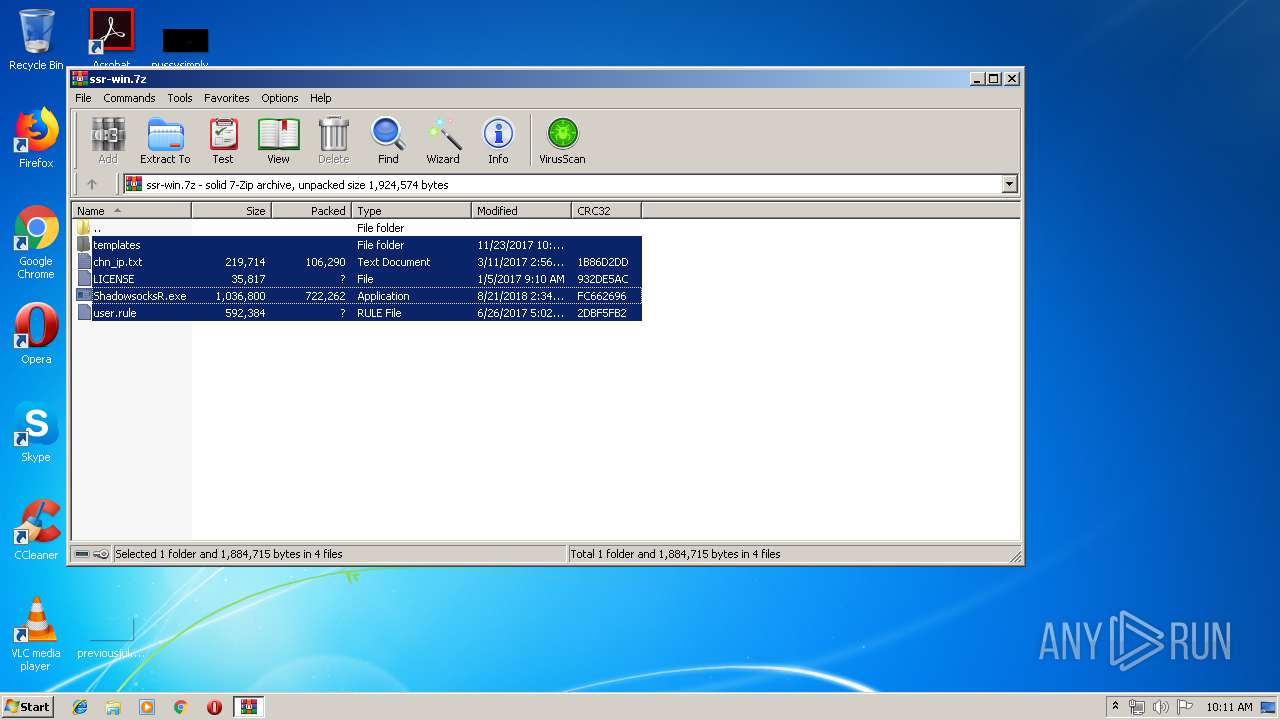Select user.rule file
Screen dimensions: 1280x720
point(357,313)
